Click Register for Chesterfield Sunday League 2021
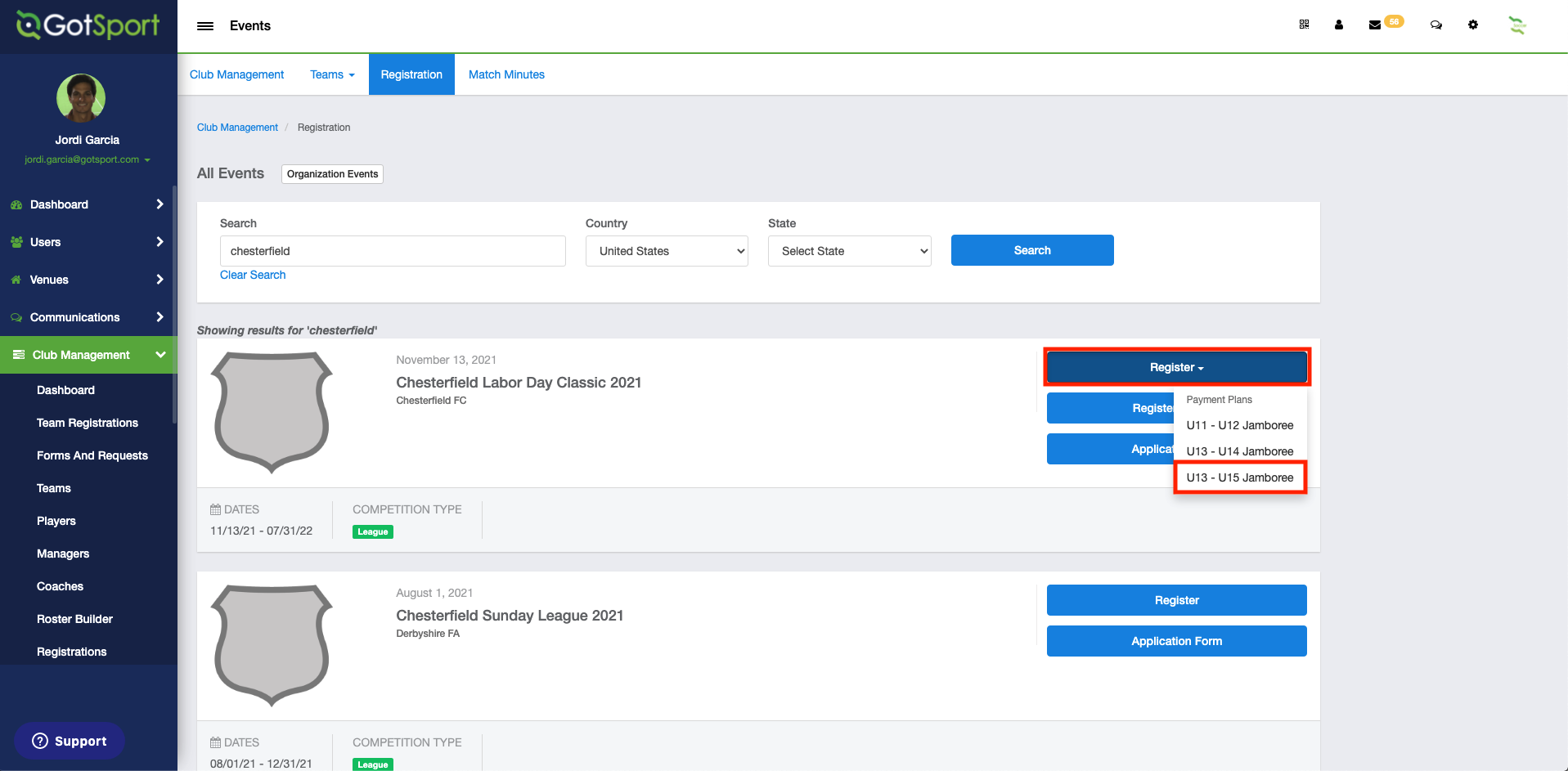Viewport: 1568px width, 771px height. pos(1176,600)
